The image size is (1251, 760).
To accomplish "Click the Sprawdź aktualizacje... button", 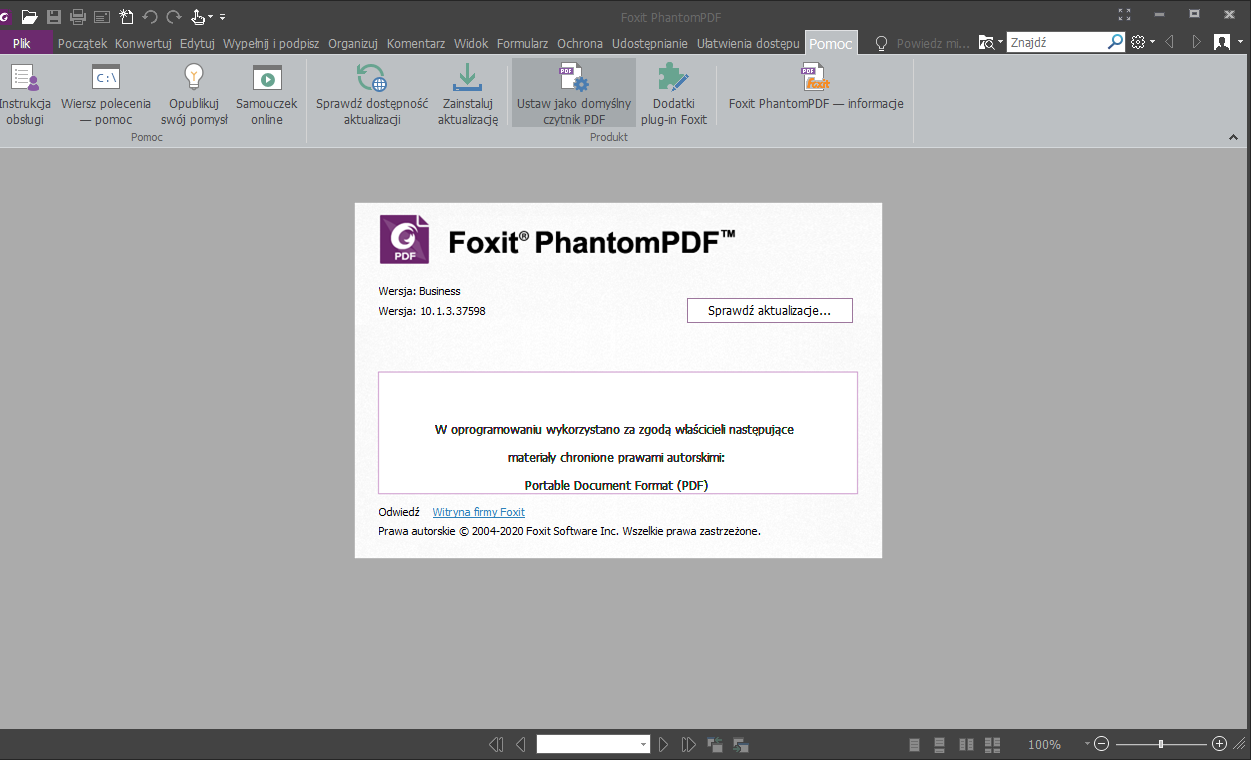I will click(770, 311).
